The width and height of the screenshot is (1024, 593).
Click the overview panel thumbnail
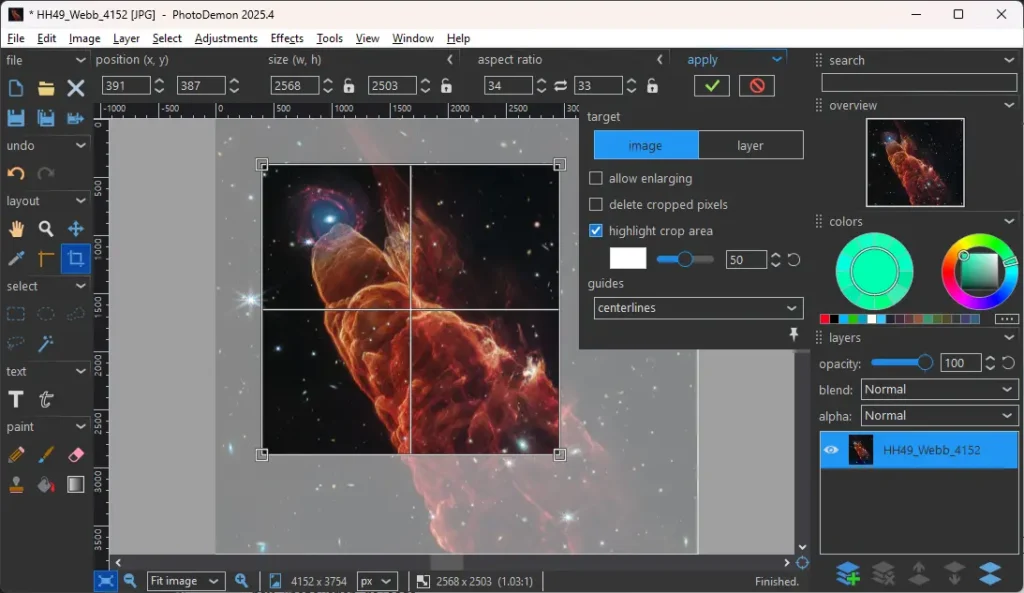pos(917,160)
